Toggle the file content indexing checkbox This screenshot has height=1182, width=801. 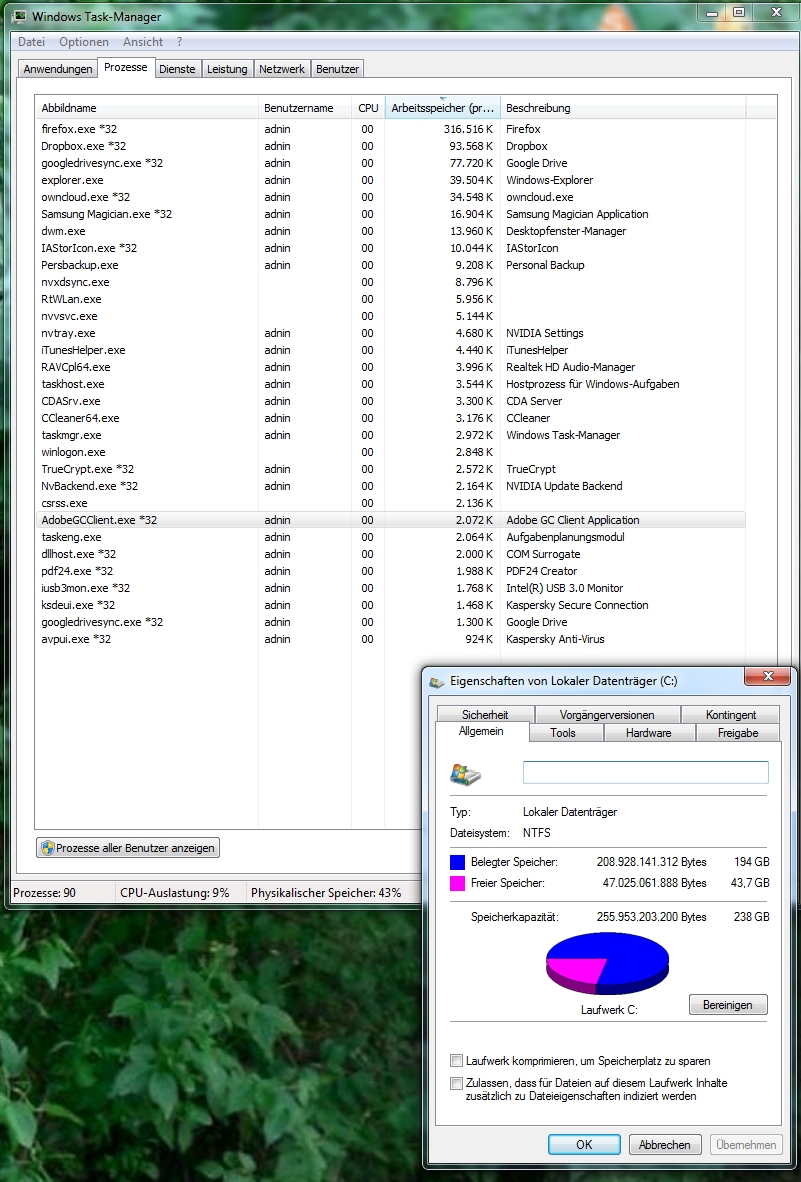pyautogui.click(x=456, y=1083)
